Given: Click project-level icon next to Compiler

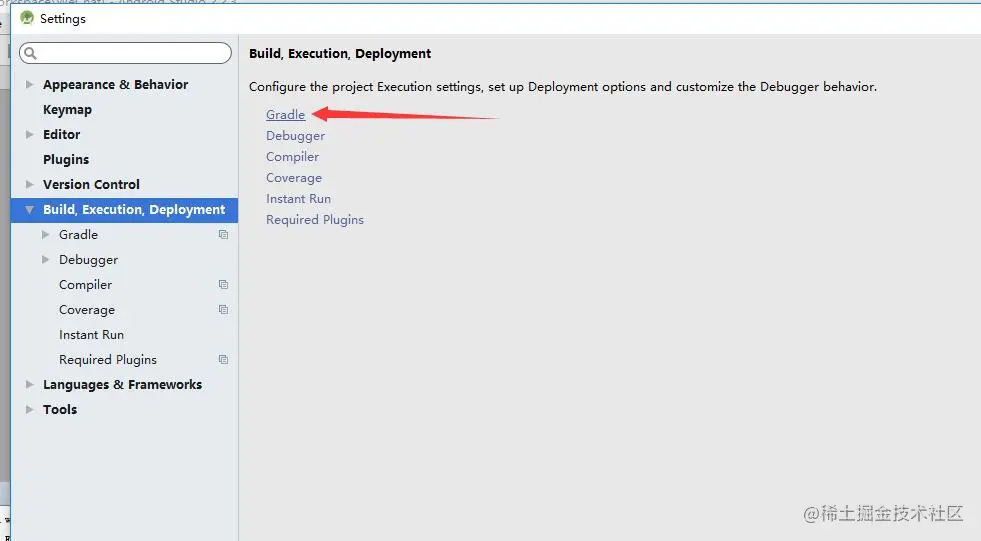Looking at the screenshot, I should coord(223,285).
